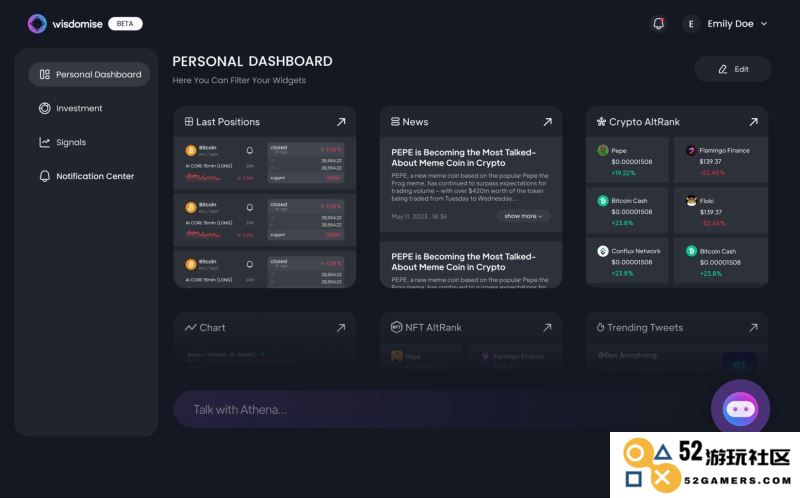
Task: Click the May 11, 2023 news date
Action: 419,216
